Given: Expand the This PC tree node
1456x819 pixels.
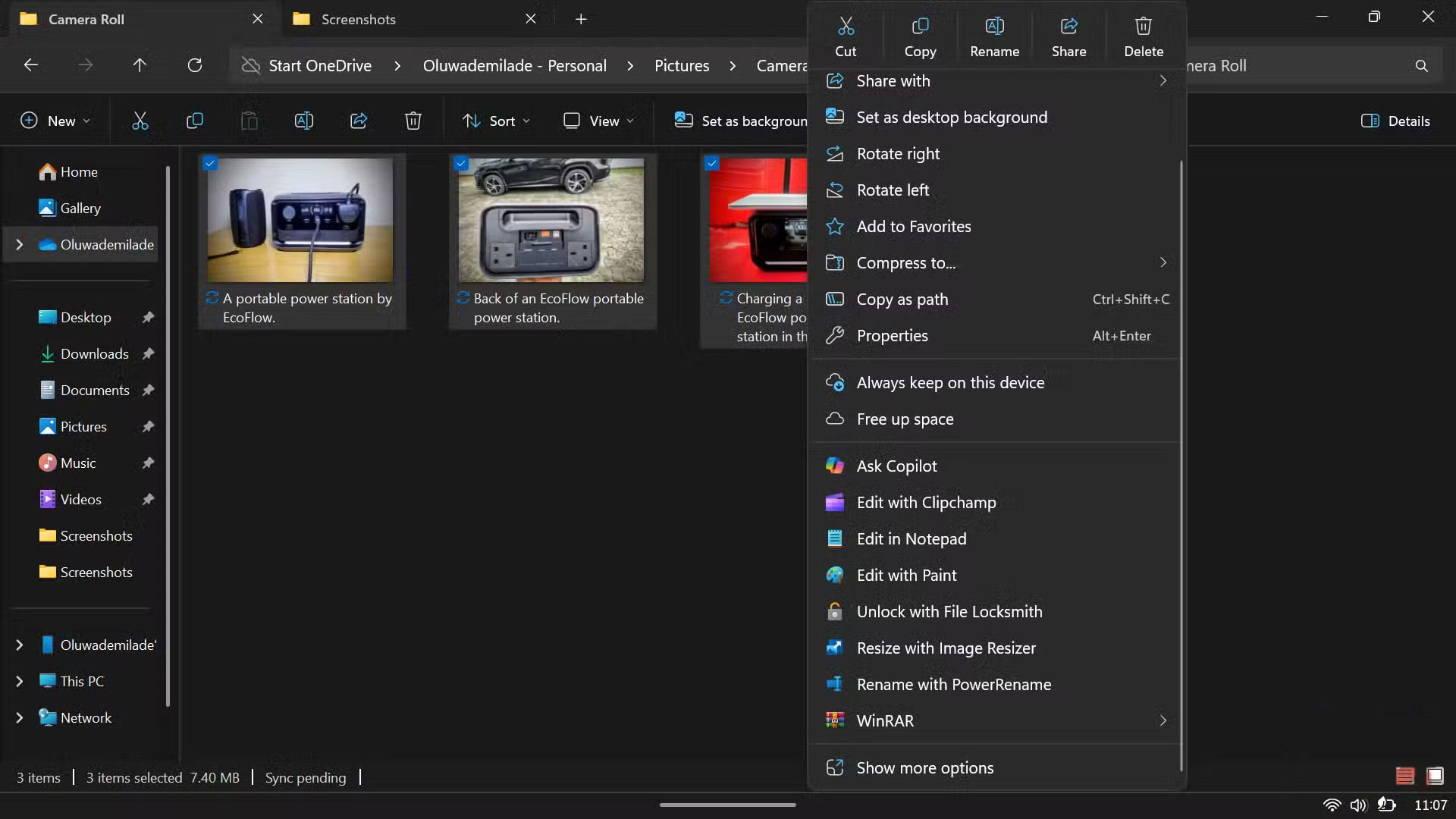Looking at the screenshot, I should click(20, 681).
